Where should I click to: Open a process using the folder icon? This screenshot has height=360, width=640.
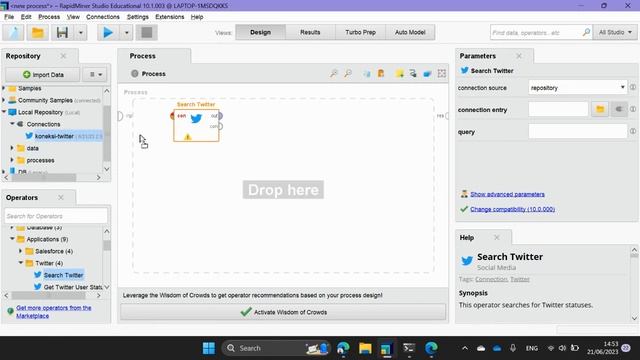(x=38, y=33)
